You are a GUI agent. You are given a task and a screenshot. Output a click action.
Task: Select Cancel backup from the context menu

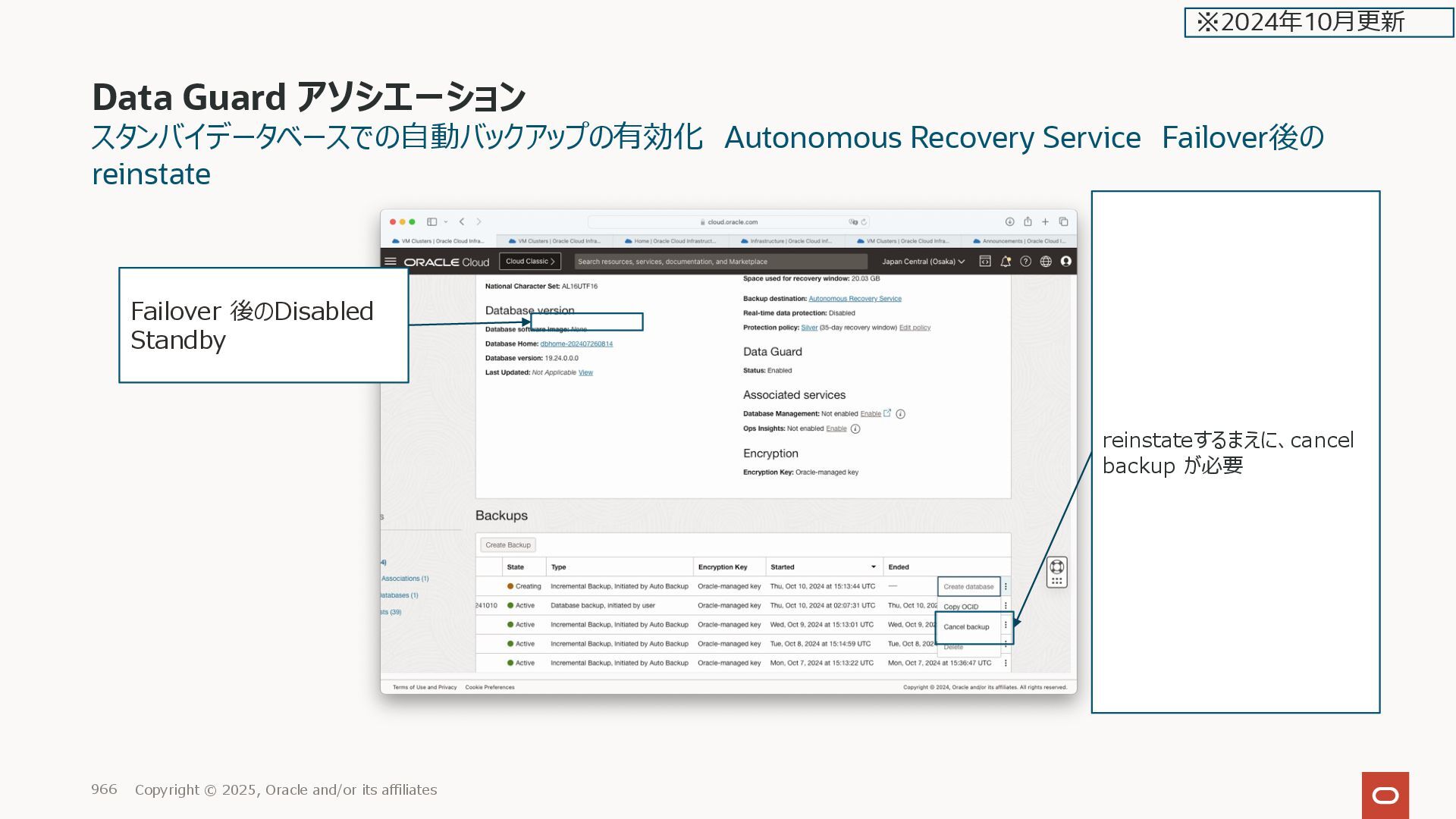click(x=966, y=627)
